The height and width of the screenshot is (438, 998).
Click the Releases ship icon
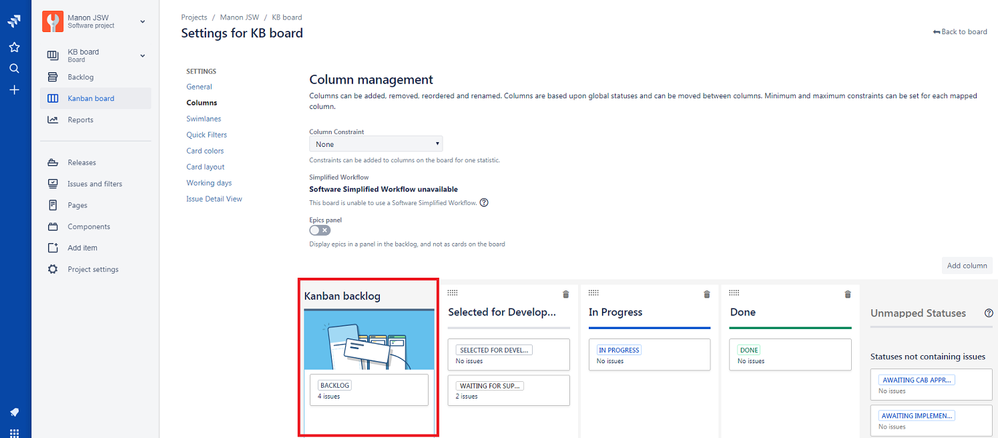pyautogui.click(x=53, y=162)
